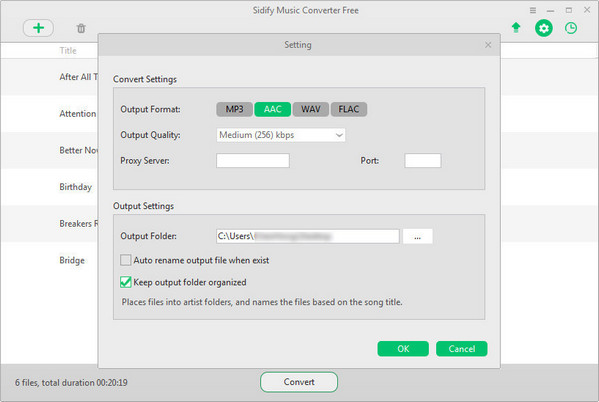599x402 pixels.
Task: Minimize the Sidify window
Action: 550,11
